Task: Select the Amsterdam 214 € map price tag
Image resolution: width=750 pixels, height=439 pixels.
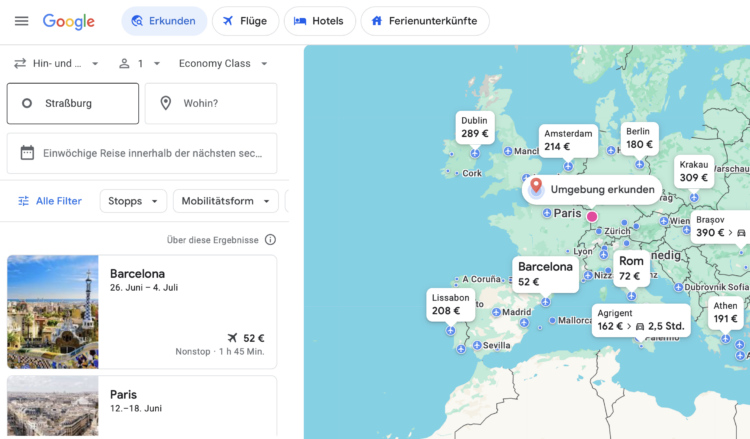Action: (568, 140)
